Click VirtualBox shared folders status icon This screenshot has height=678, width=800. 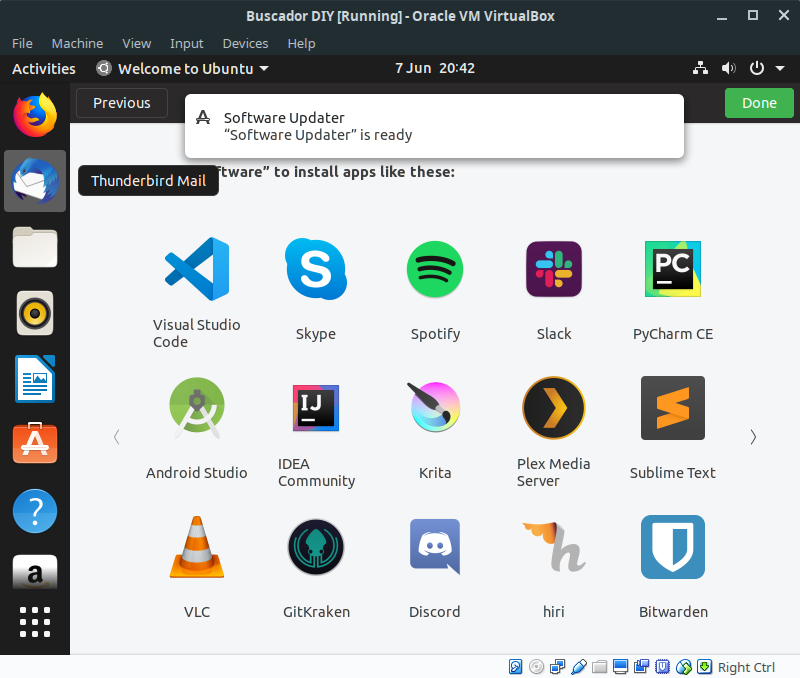pos(599,667)
